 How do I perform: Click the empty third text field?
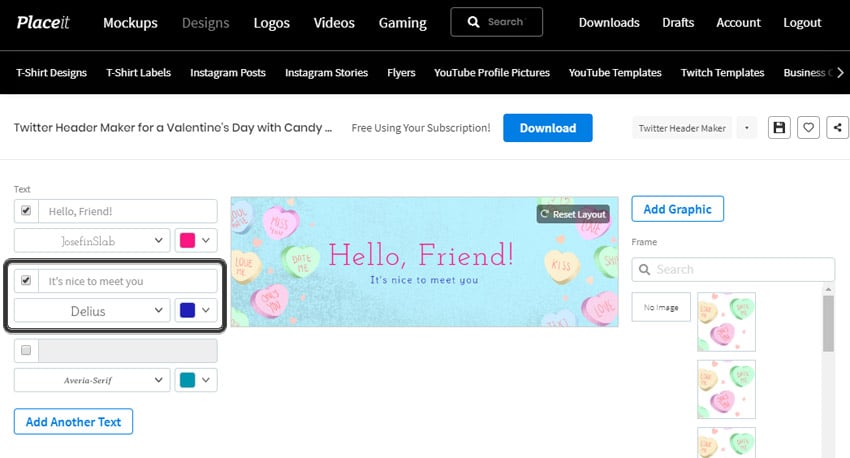tap(128, 351)
